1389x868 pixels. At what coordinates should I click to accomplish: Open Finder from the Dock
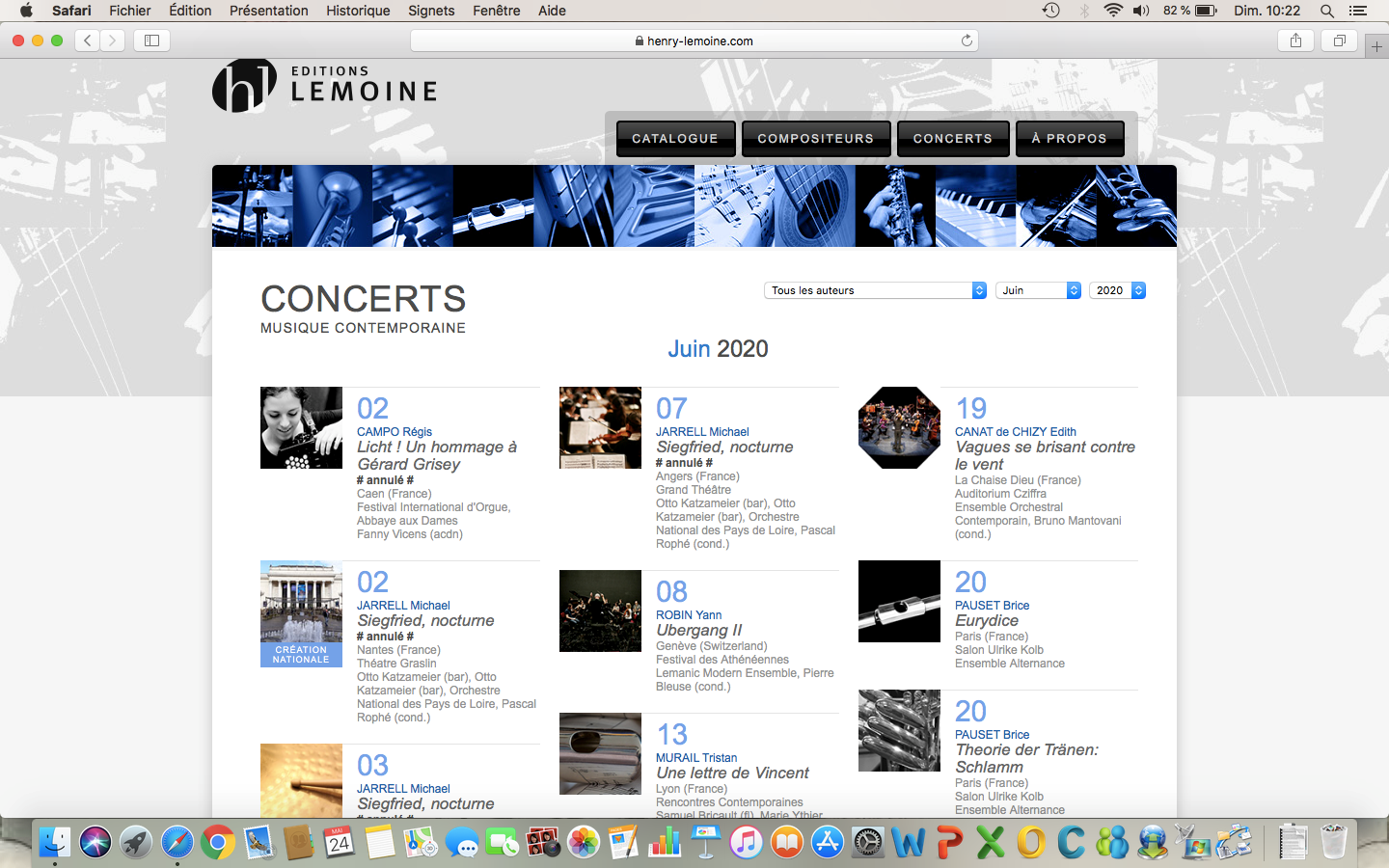pos(55,843)
